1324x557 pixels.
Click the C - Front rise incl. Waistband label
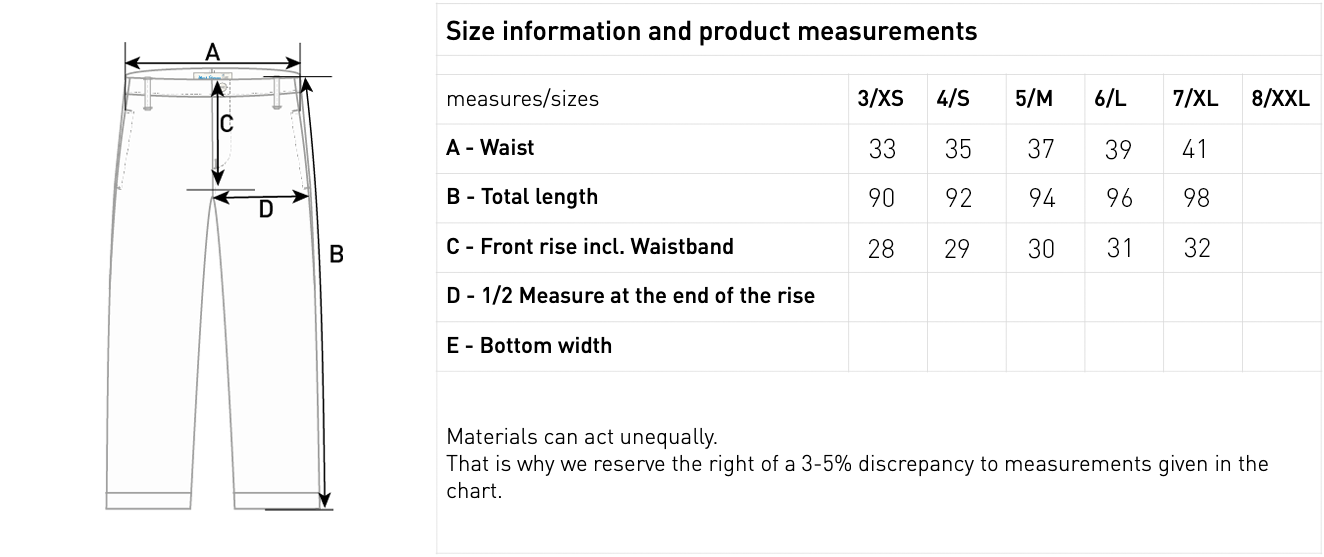click(x=590, y=246)
